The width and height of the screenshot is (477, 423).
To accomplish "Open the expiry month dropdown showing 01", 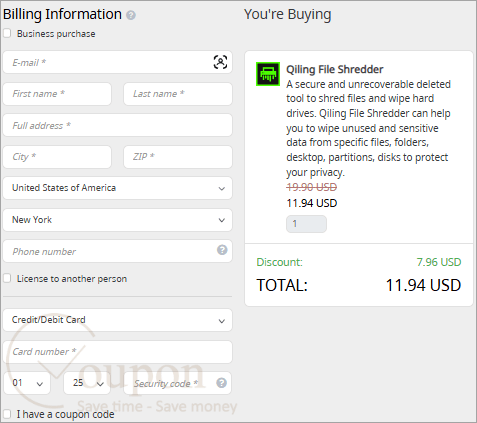I will [27, 383].
